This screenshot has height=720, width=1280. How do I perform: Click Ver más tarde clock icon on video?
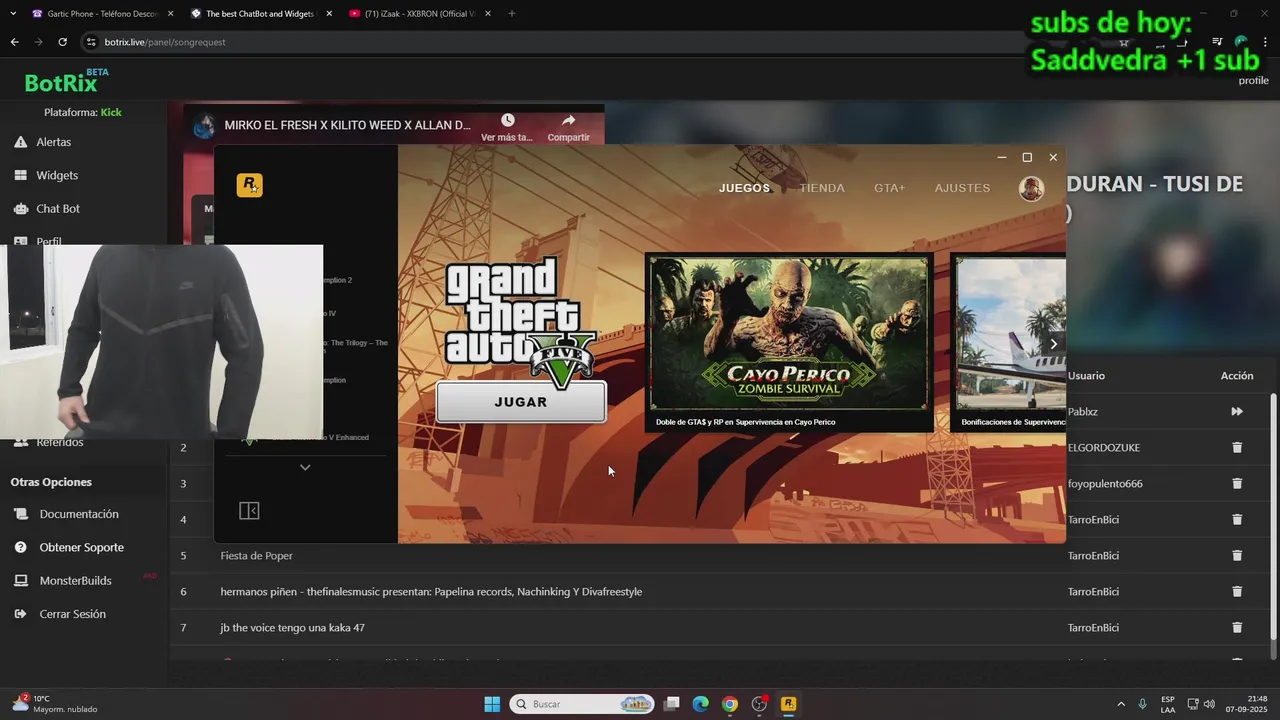(508, 121)
